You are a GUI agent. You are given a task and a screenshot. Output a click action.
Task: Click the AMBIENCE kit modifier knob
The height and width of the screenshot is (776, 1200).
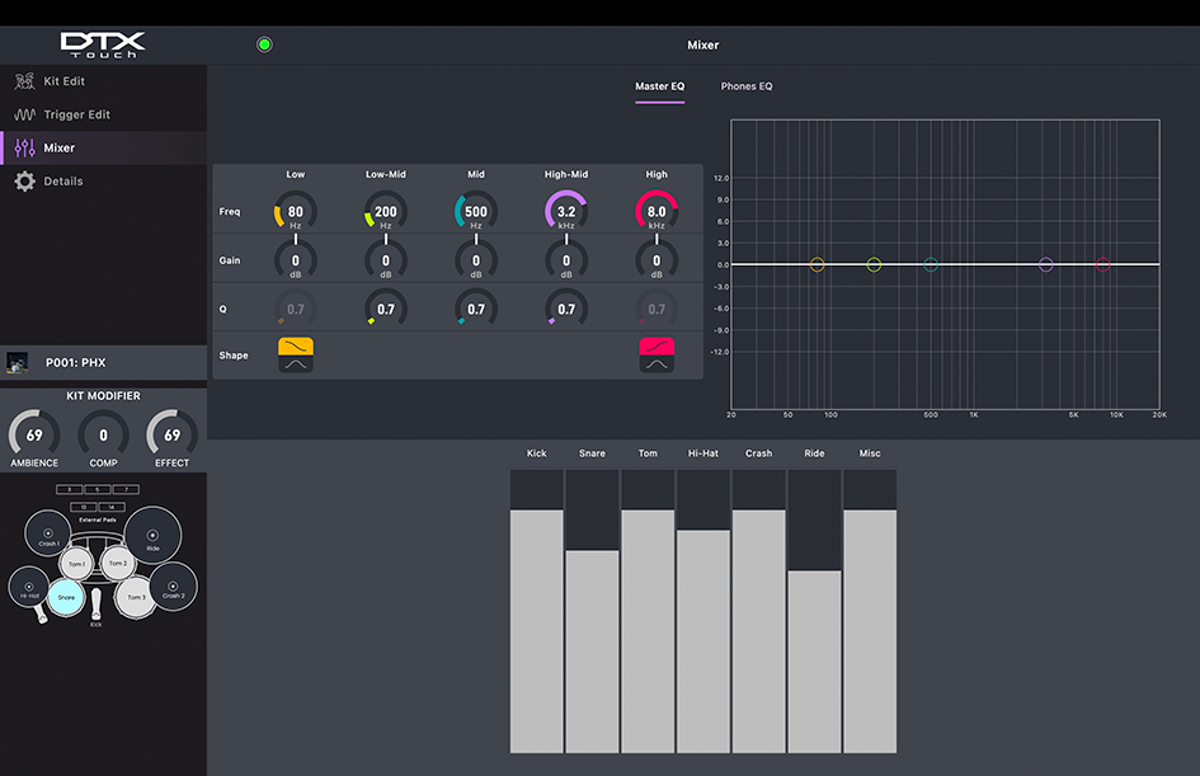(35, 436)
